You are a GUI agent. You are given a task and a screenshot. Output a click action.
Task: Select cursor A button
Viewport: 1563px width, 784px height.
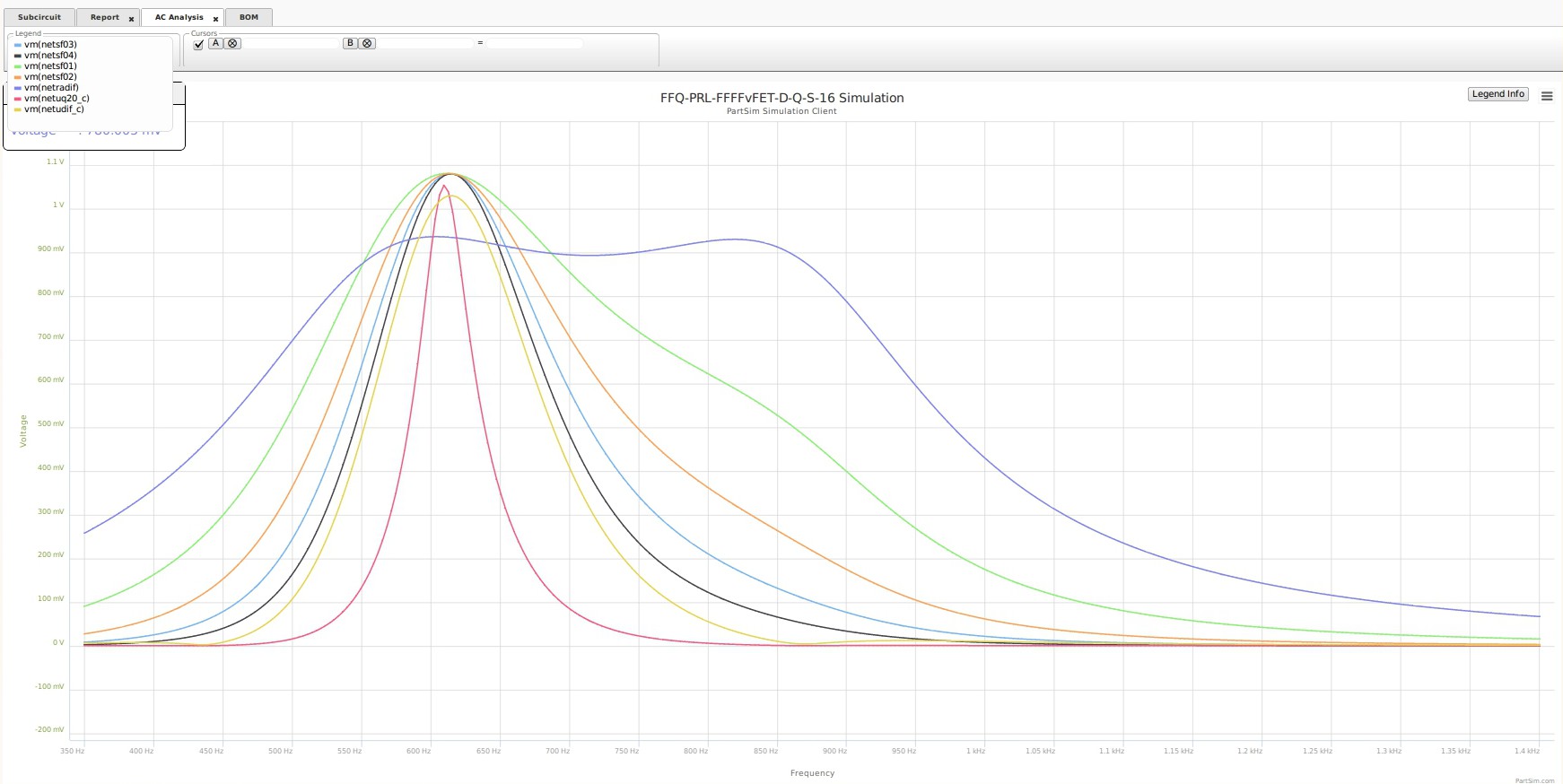pos(215,43)
